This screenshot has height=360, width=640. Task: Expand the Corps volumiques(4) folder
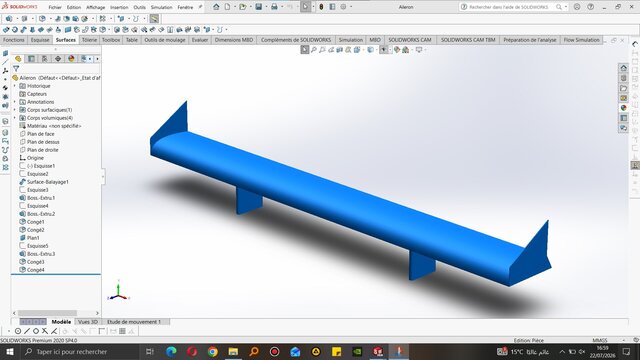(x=15, y=118)
